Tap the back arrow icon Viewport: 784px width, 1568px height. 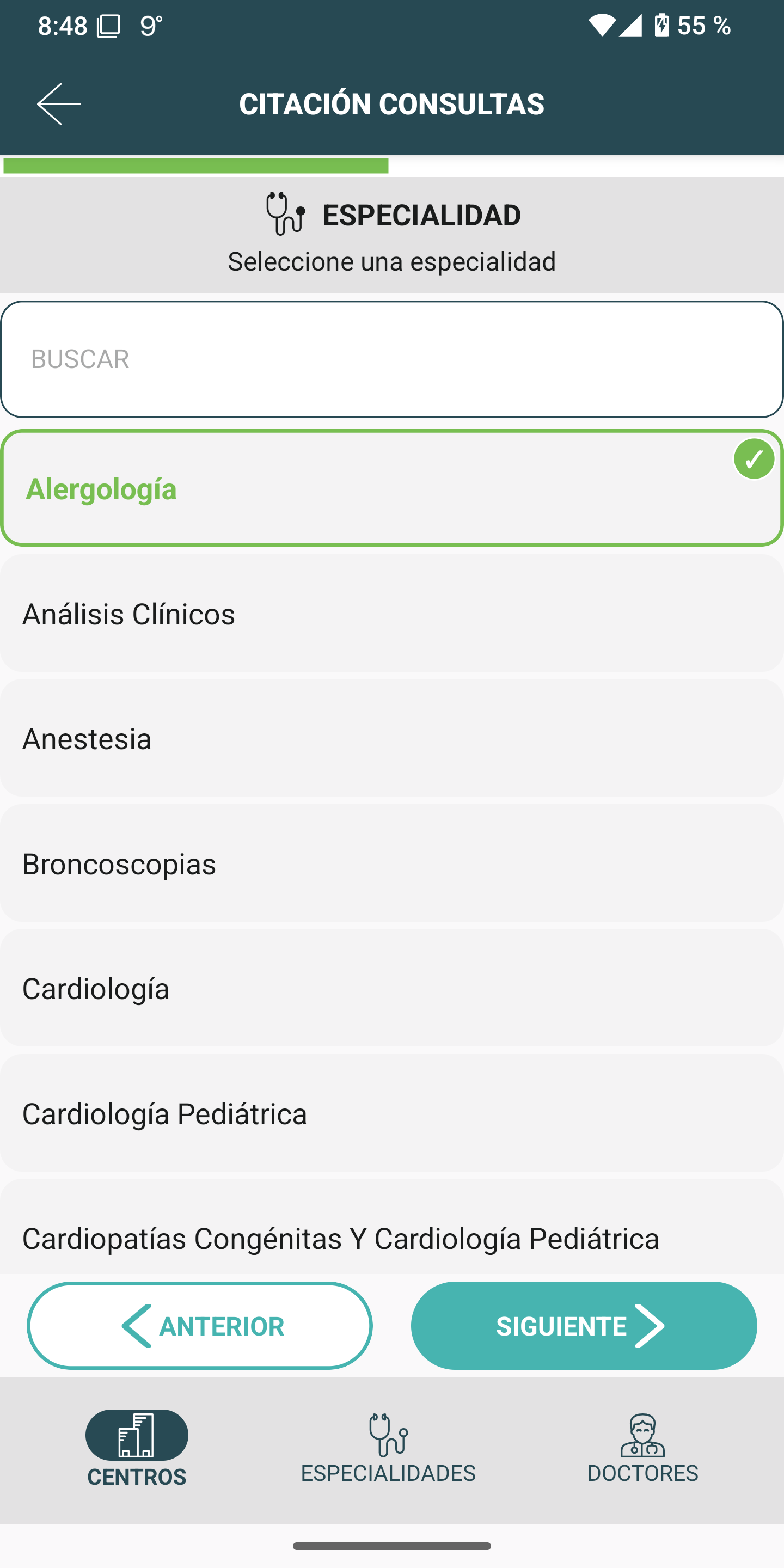pos(59,104)
